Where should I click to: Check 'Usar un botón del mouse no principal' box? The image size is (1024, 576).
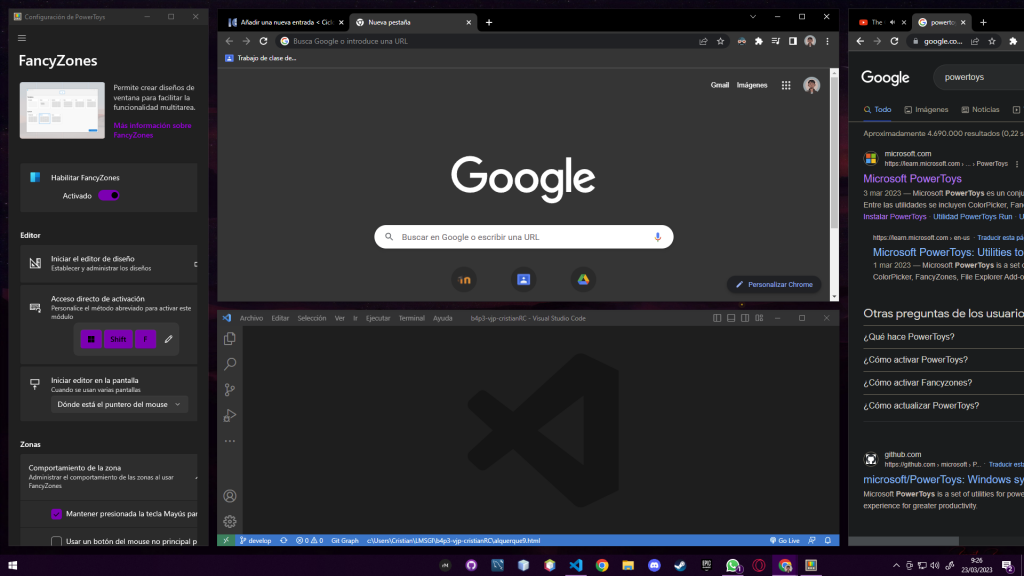pyautogui.click(x=56, y=541)
